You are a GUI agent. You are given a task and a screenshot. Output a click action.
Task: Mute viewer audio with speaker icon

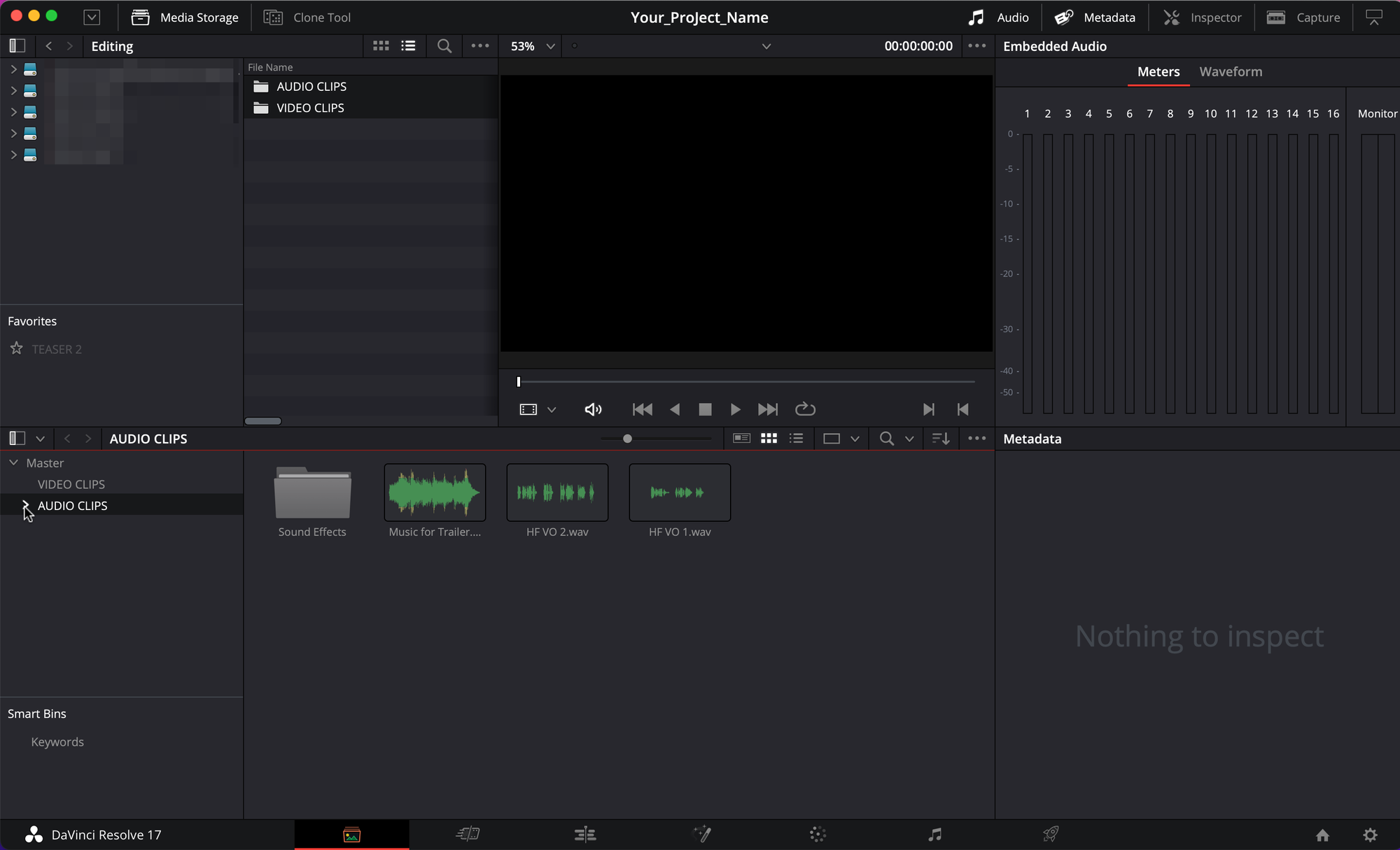coord(593,409)
